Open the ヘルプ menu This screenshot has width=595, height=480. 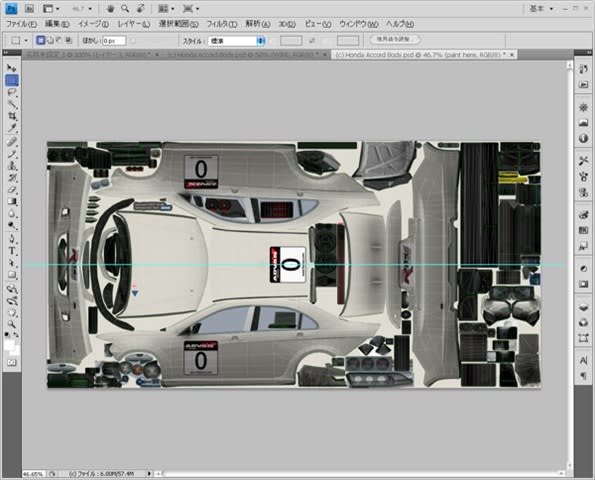(400, 24)
